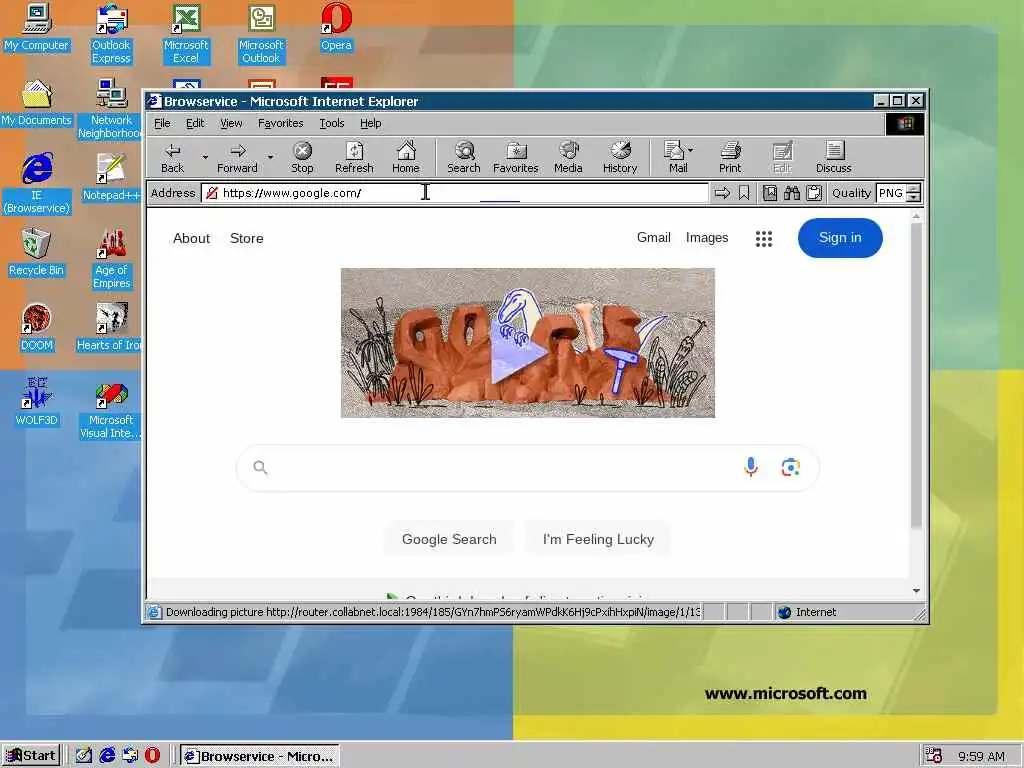
Task: Open the Edit menu
Action: (x=195, y=123)
